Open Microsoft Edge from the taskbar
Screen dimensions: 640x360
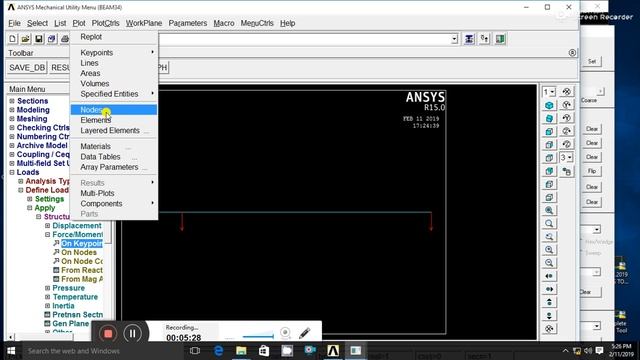(219, 351)
